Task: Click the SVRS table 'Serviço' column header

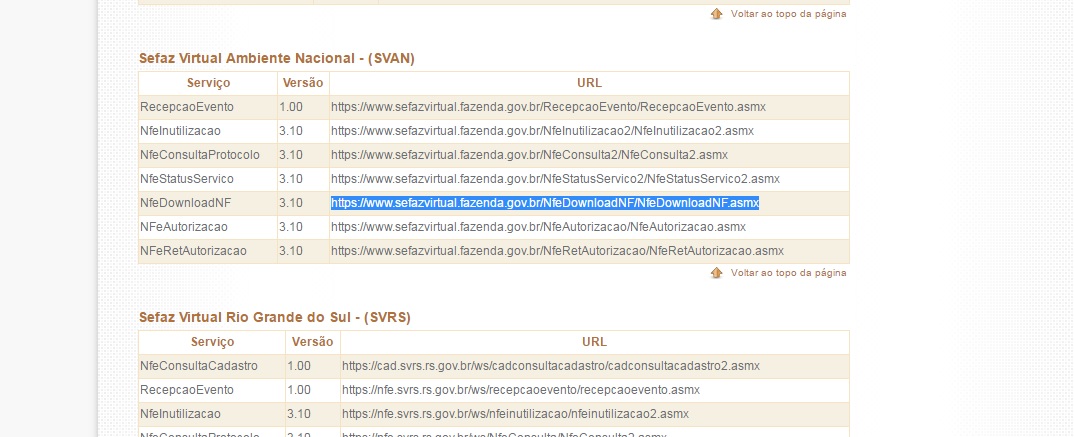Action: pyautogui.click(x=212, y=342)
